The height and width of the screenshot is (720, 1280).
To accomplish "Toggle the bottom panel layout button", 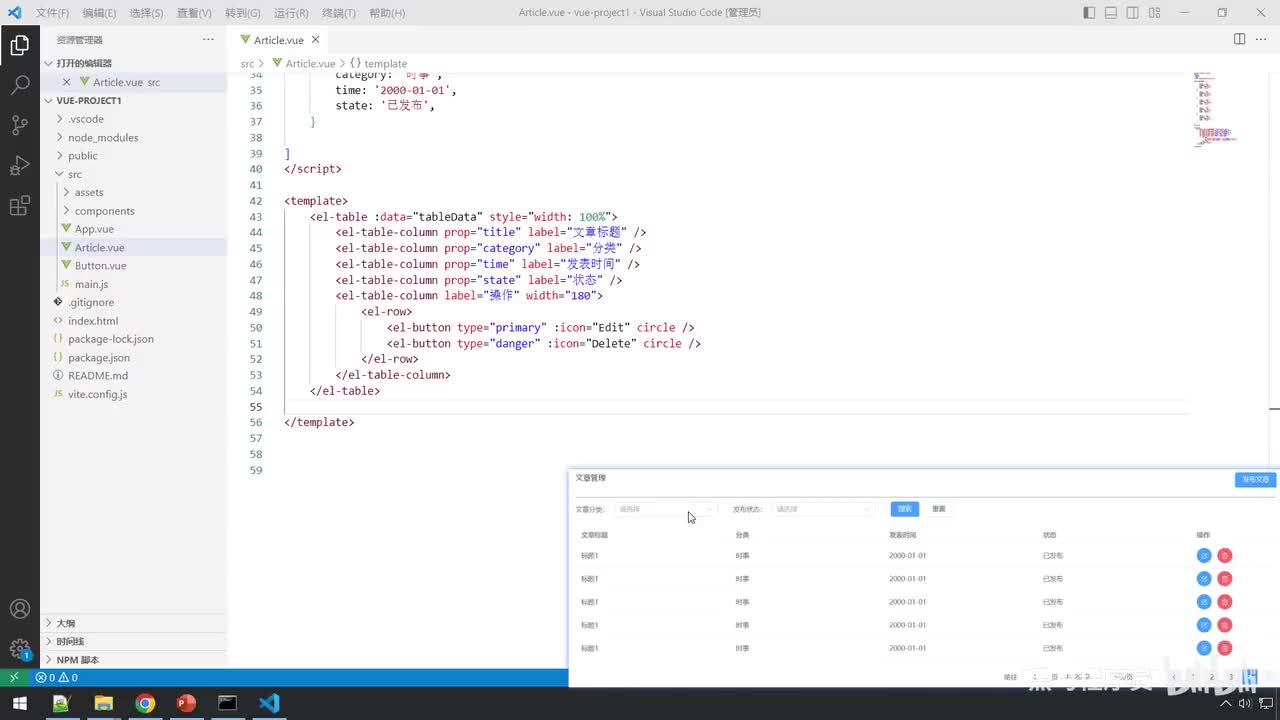I will click(x=1111, y=13).
